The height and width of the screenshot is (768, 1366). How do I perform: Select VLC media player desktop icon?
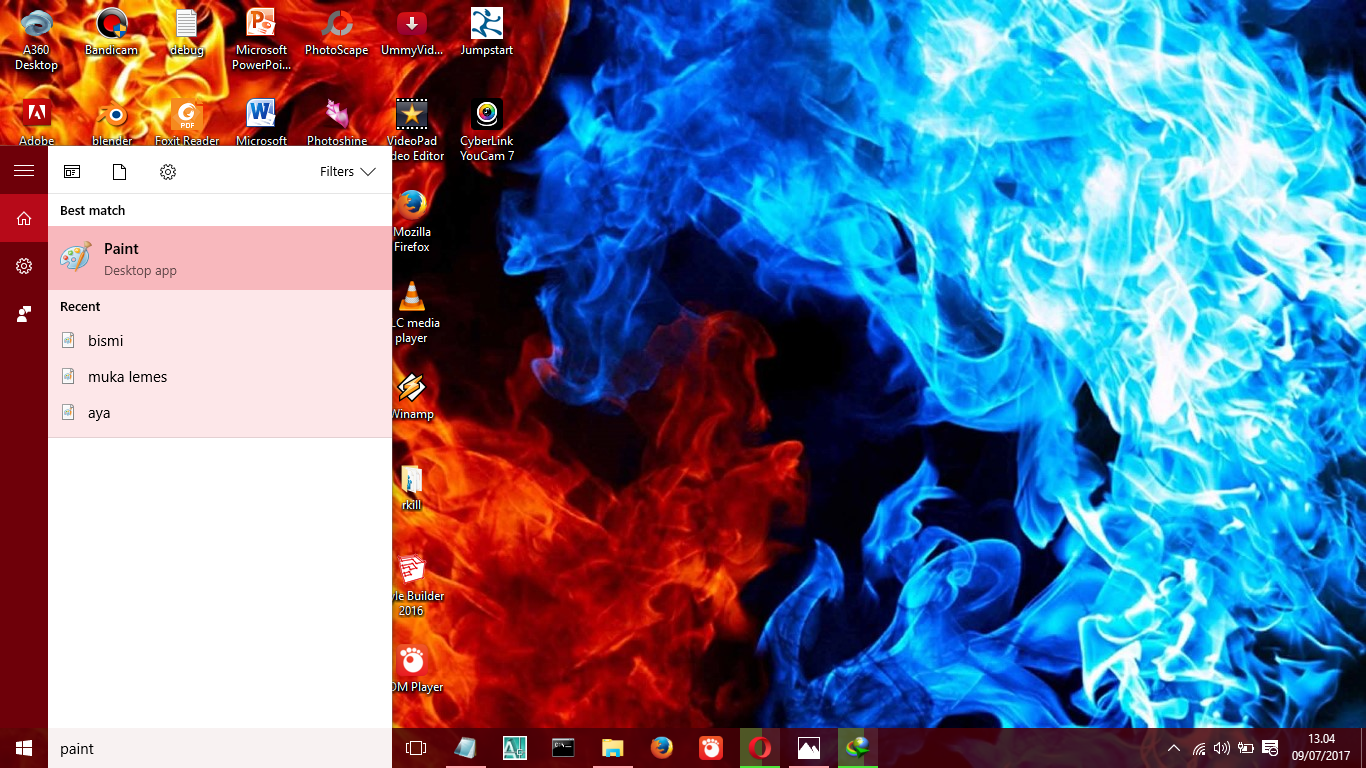tap(411, 312)
